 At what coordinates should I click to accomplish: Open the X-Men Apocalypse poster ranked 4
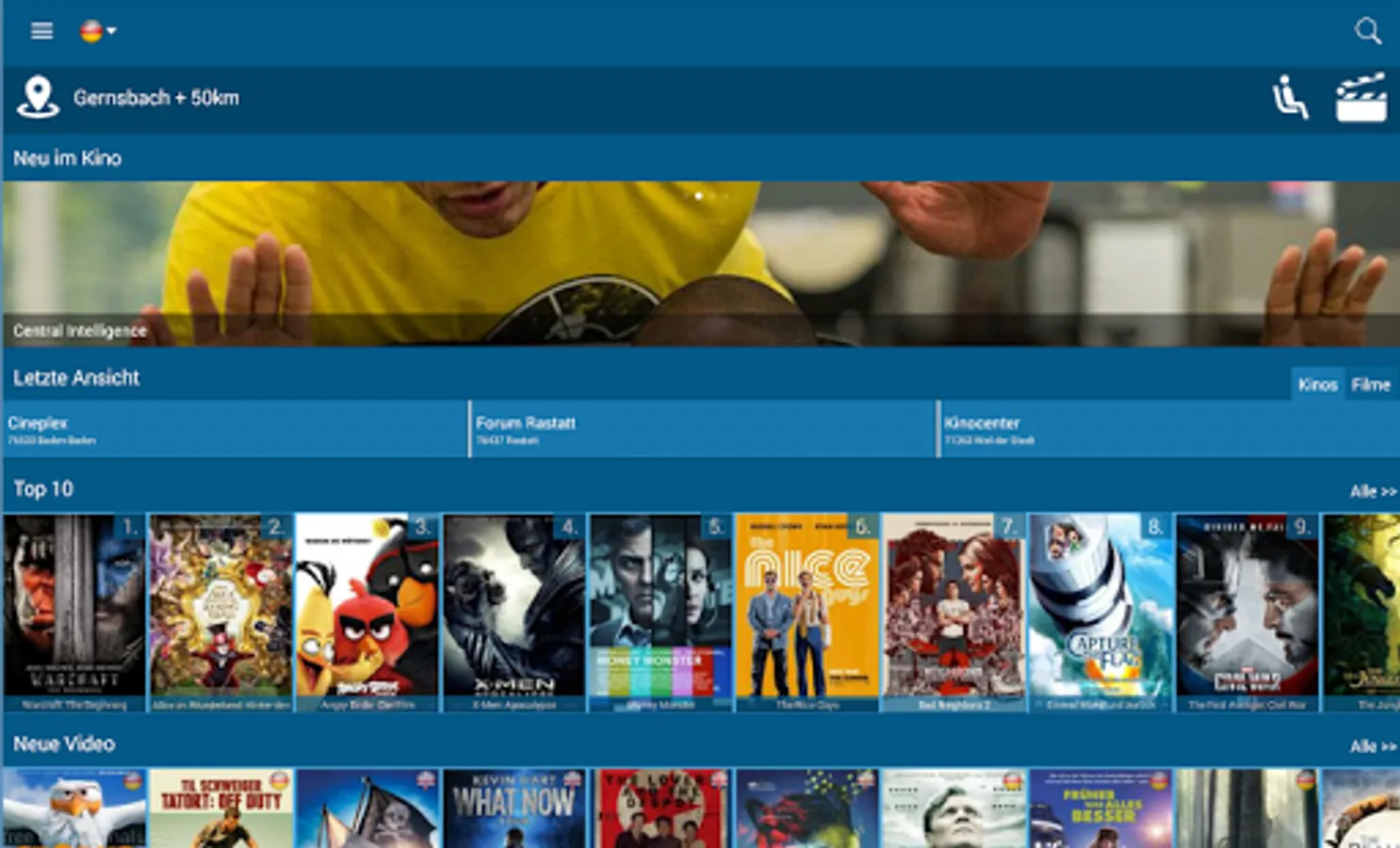(x=513, y=612)
